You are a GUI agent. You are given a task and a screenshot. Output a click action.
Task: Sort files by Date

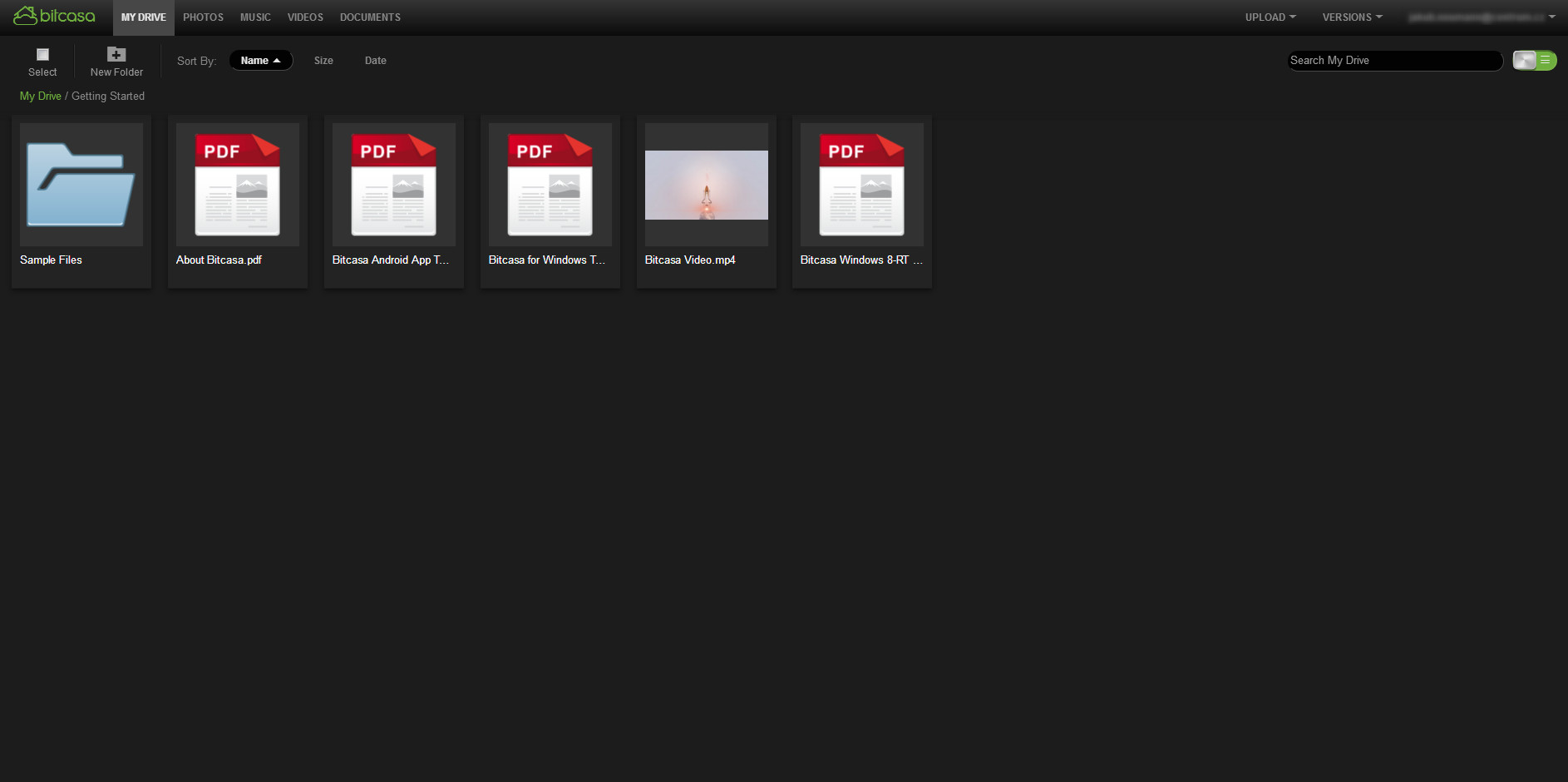click(375, 61)
